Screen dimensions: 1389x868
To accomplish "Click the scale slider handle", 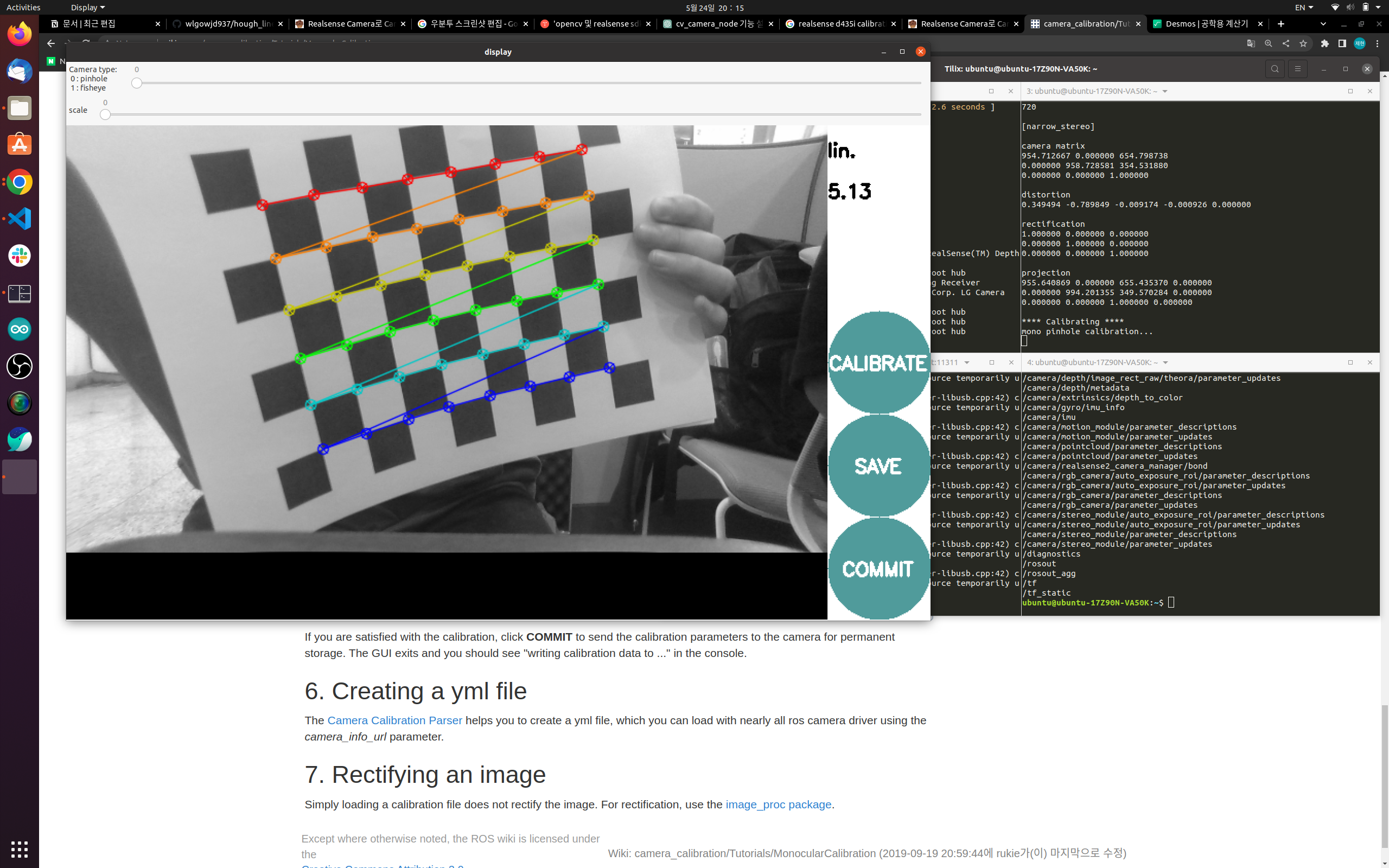I will coord(105,114).
